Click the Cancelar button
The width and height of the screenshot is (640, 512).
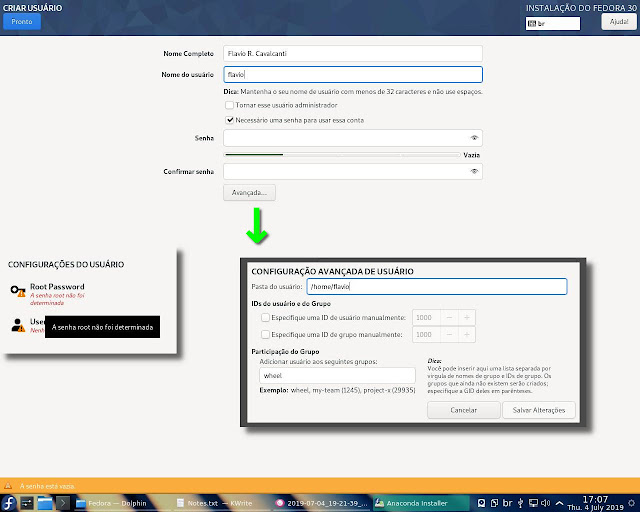coord(464,410)
